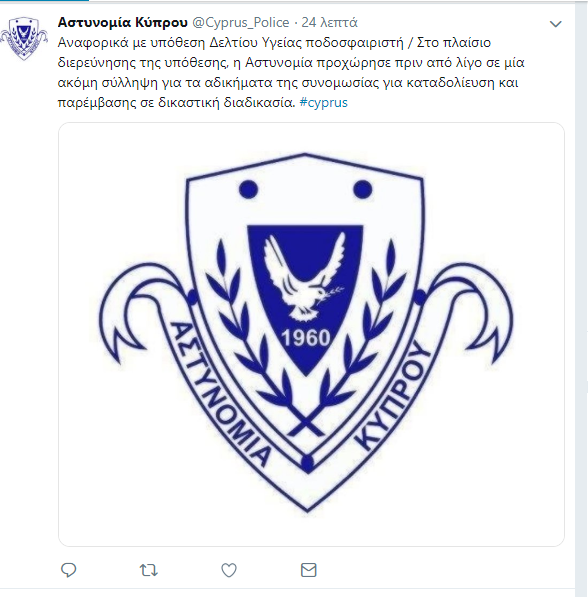This screenshot has width=588, height=597.
Task: Open the tweet's 24 λεπτά timestamp
Action: [x=329, y=23]
